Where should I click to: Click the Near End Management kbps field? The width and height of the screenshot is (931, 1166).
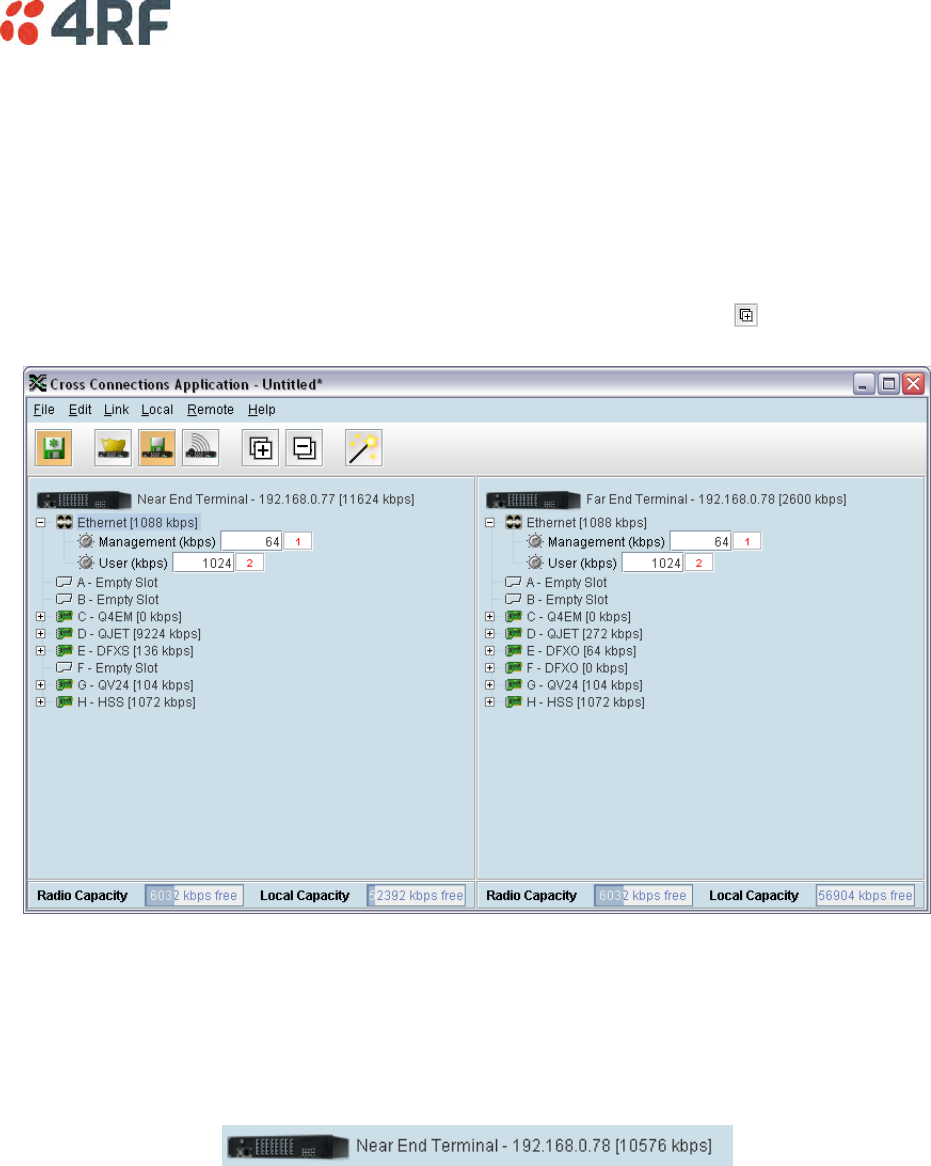coord(252,541)
